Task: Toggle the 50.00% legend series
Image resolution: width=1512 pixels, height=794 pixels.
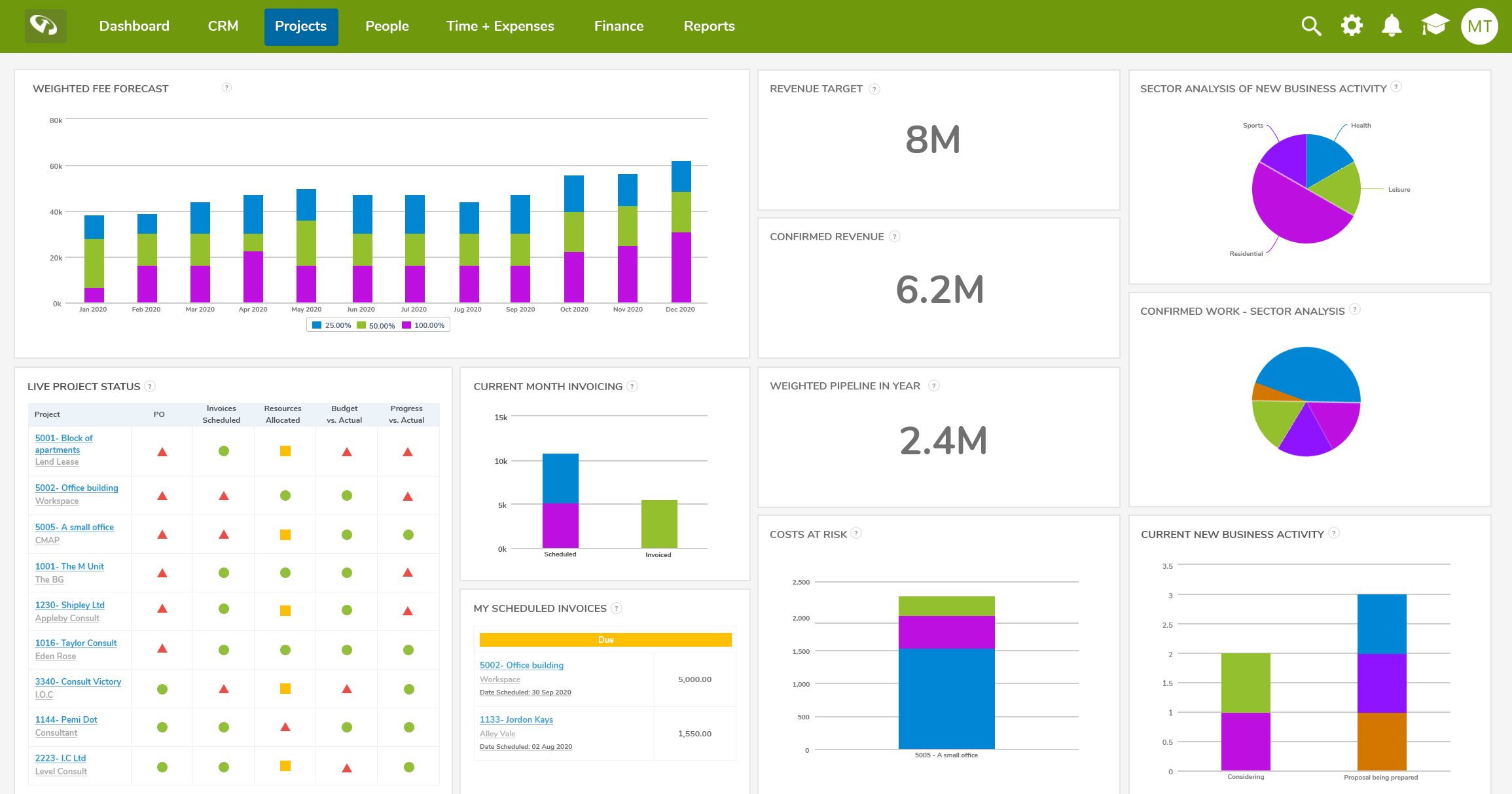Action: 376,325
